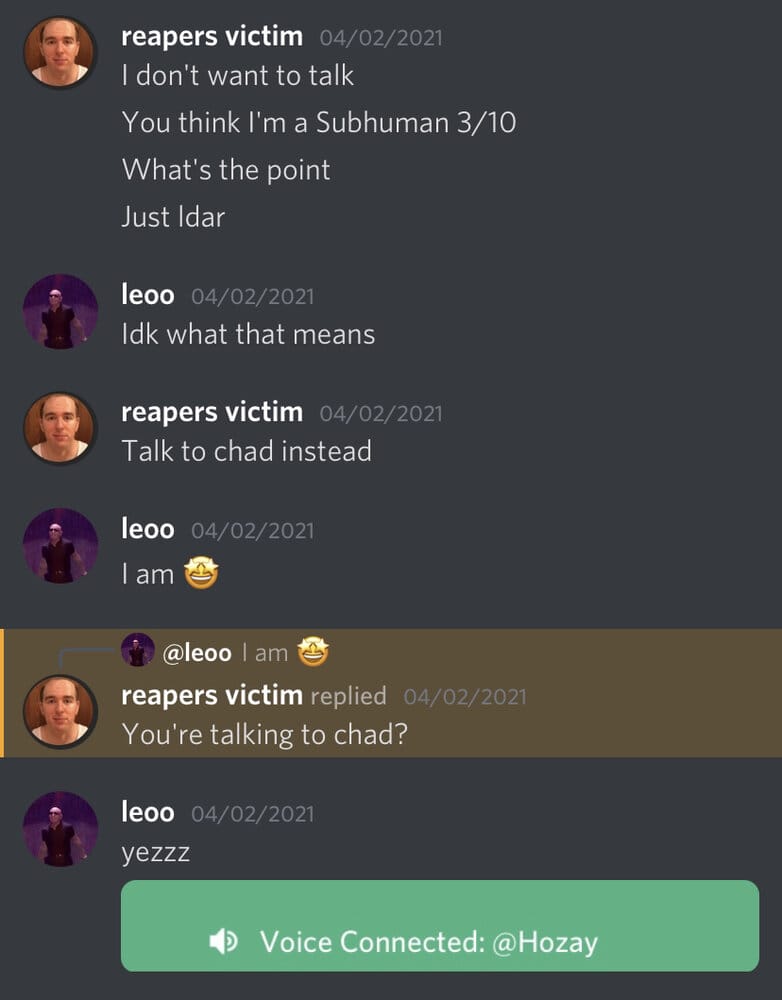
Task: Click the leoo username above "yezzz"
Action: pos(148,812)
